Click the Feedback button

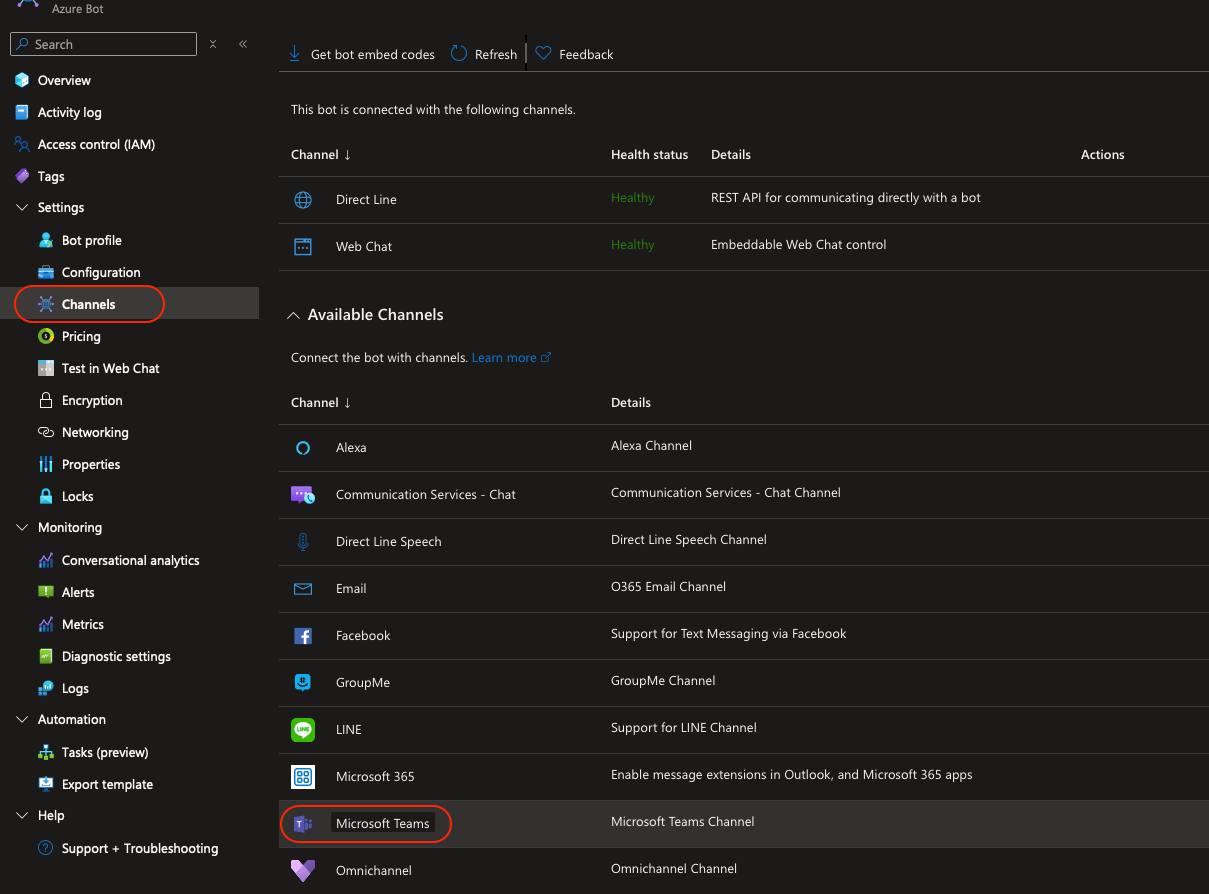tap(574, 54)
